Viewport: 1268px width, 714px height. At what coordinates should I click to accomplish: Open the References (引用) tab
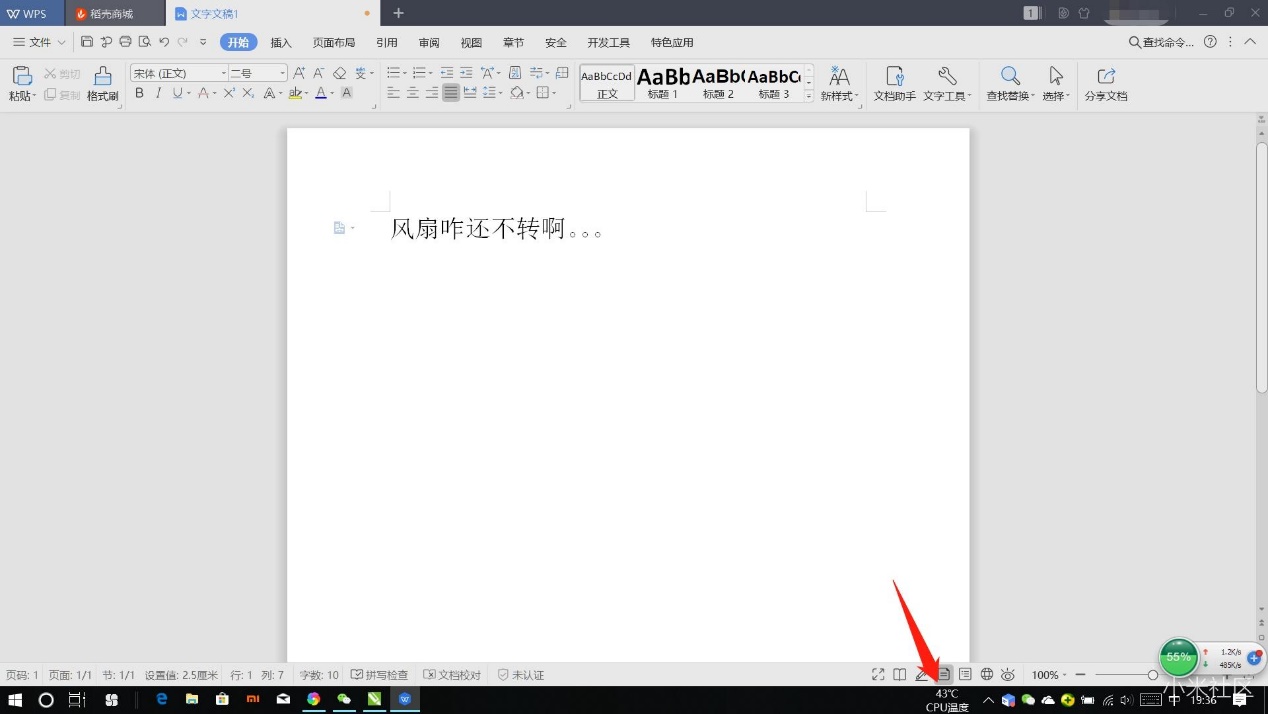point(387,43)
